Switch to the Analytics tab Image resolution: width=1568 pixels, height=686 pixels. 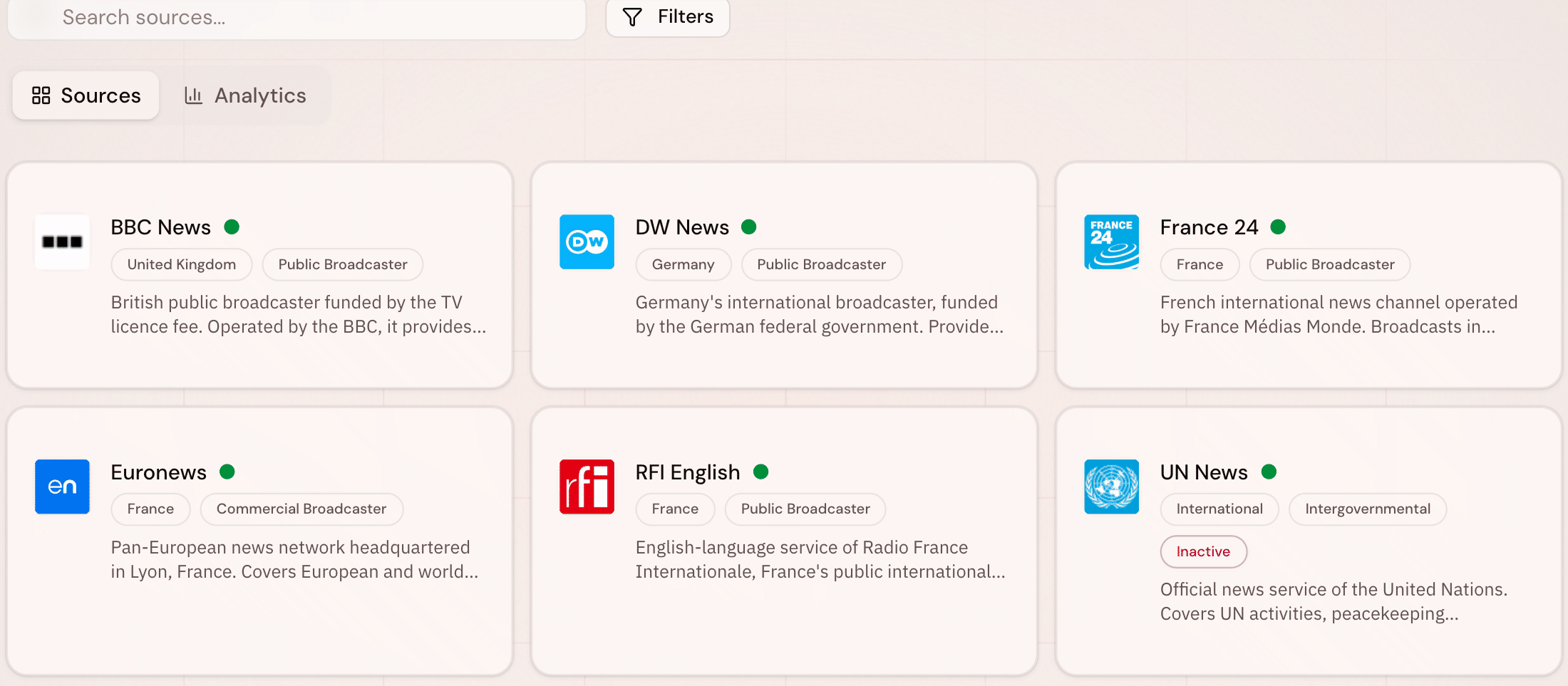[245, 95]
